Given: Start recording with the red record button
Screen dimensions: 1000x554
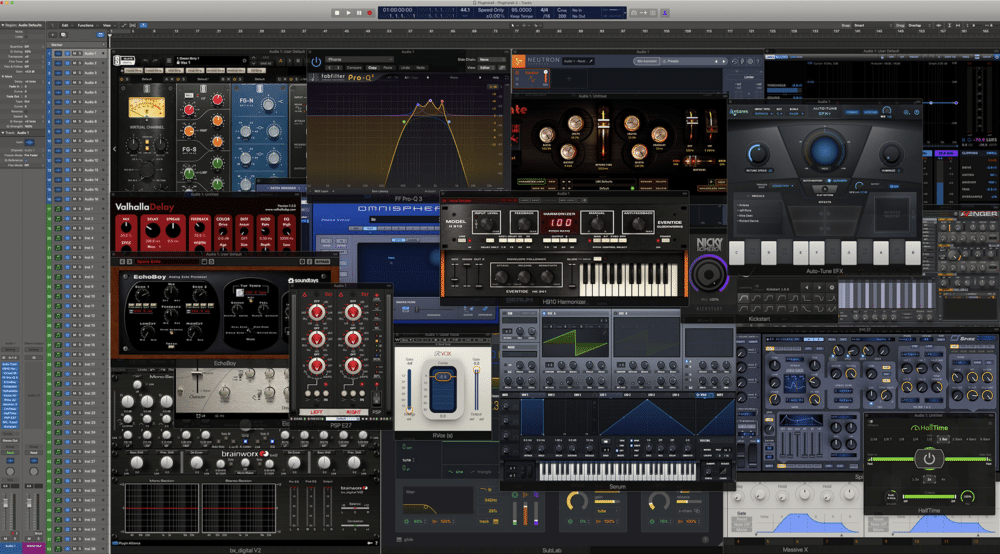Looking at the screenshot, I should click(369, 12).
